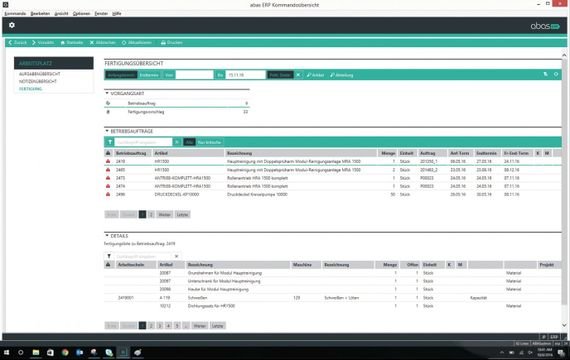Click the red warning icon of order 2465

pos(108,169)
